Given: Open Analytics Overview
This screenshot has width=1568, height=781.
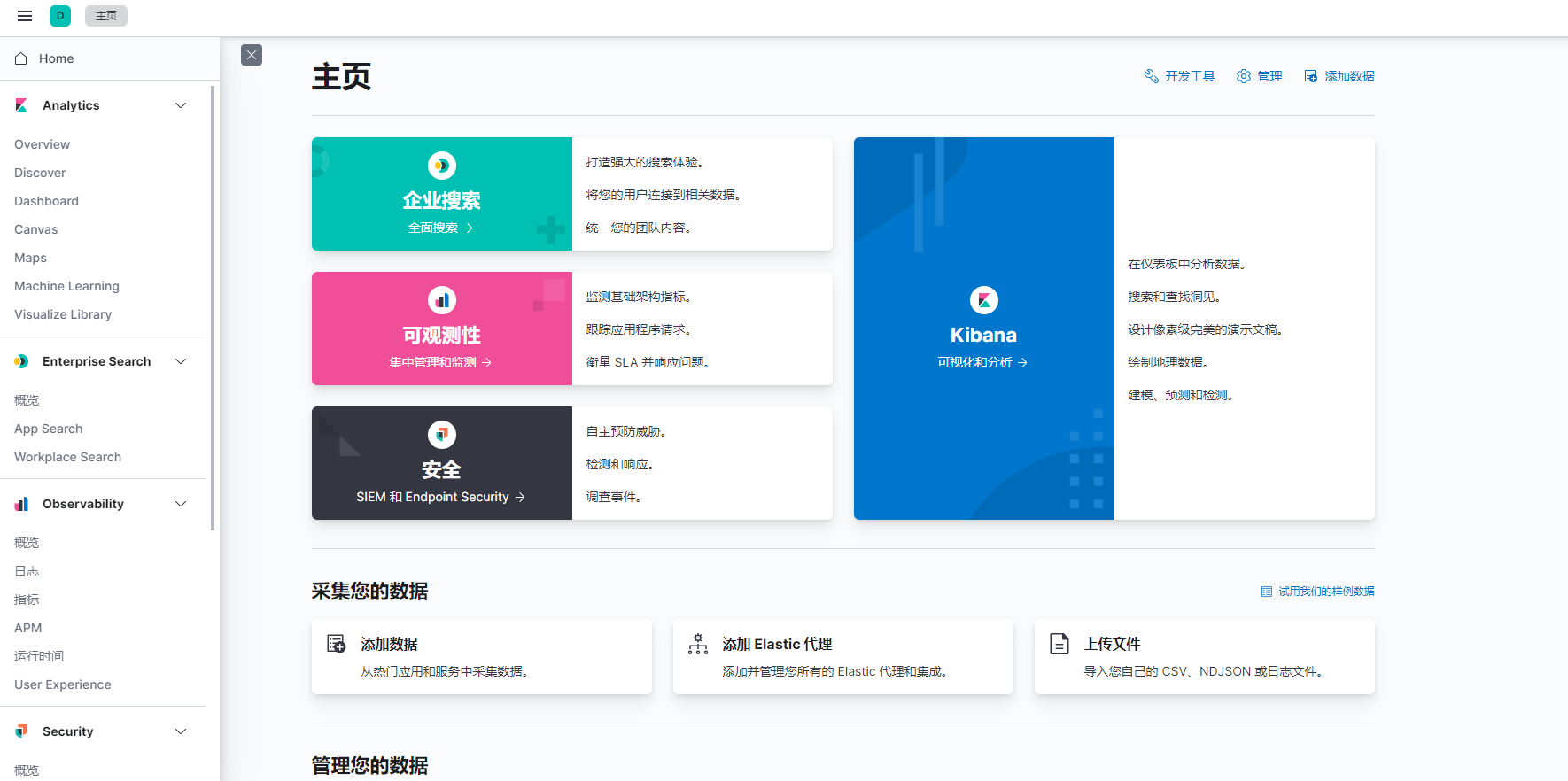Looking at the screenshot, I should pos(42,144).
